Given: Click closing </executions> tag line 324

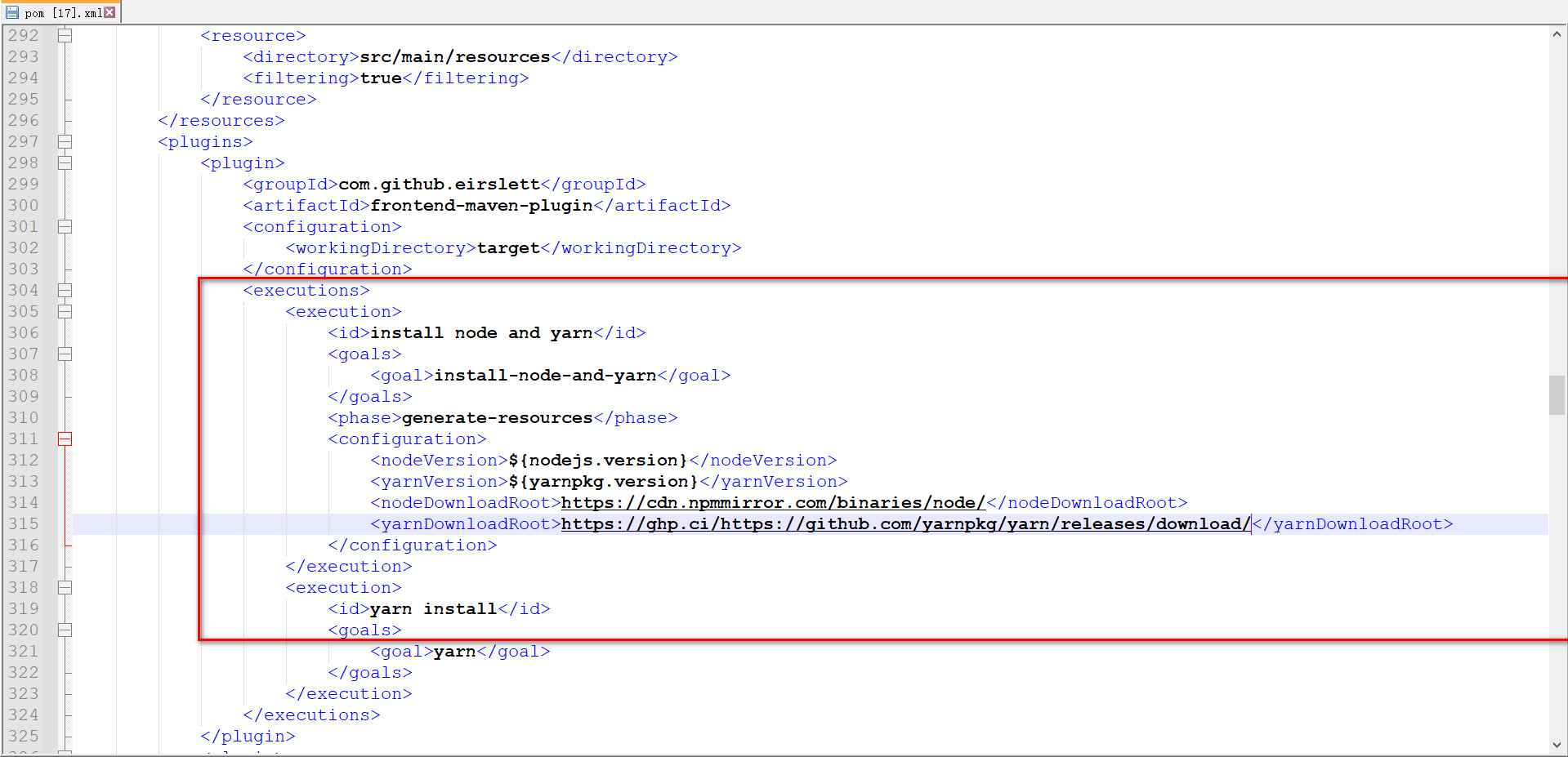Looking at the screenshot, I should [x=311, y=715].
